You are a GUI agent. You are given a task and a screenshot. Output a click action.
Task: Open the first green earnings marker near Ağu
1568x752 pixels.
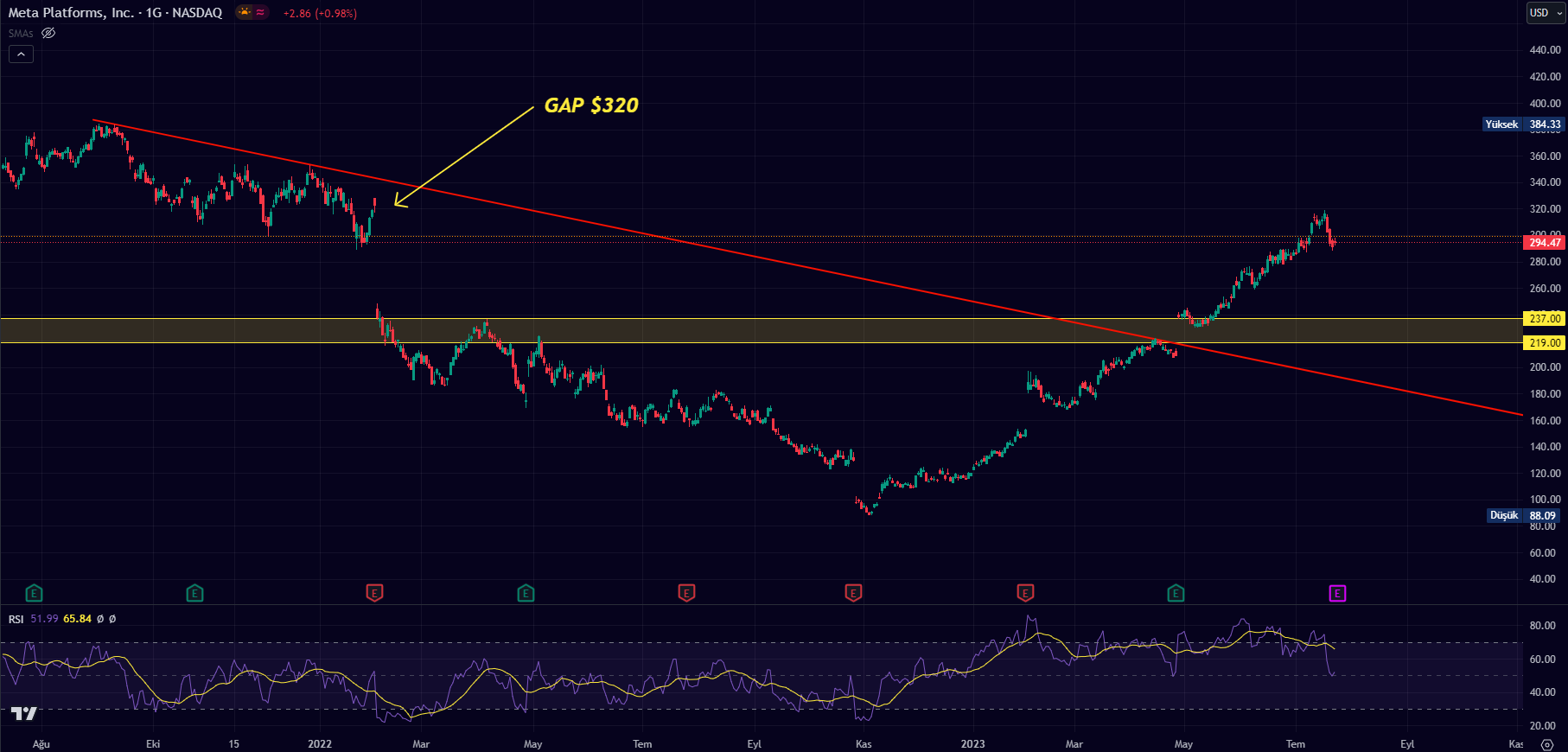(x=34, y=593)
